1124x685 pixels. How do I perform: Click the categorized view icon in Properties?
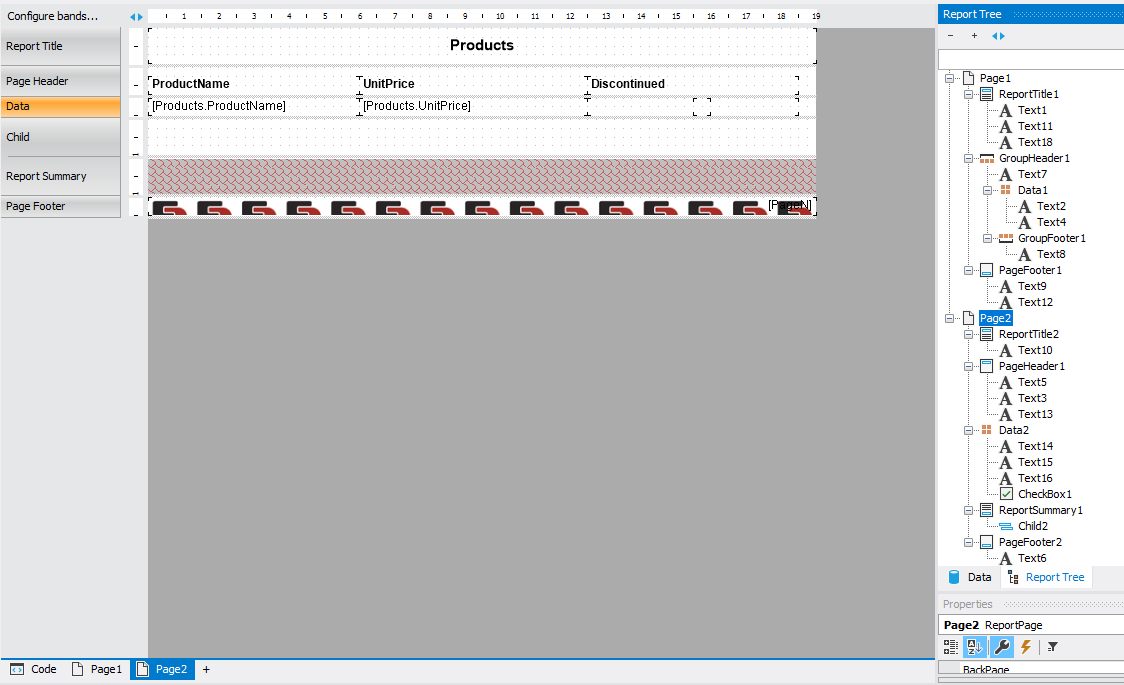(951, 647)
